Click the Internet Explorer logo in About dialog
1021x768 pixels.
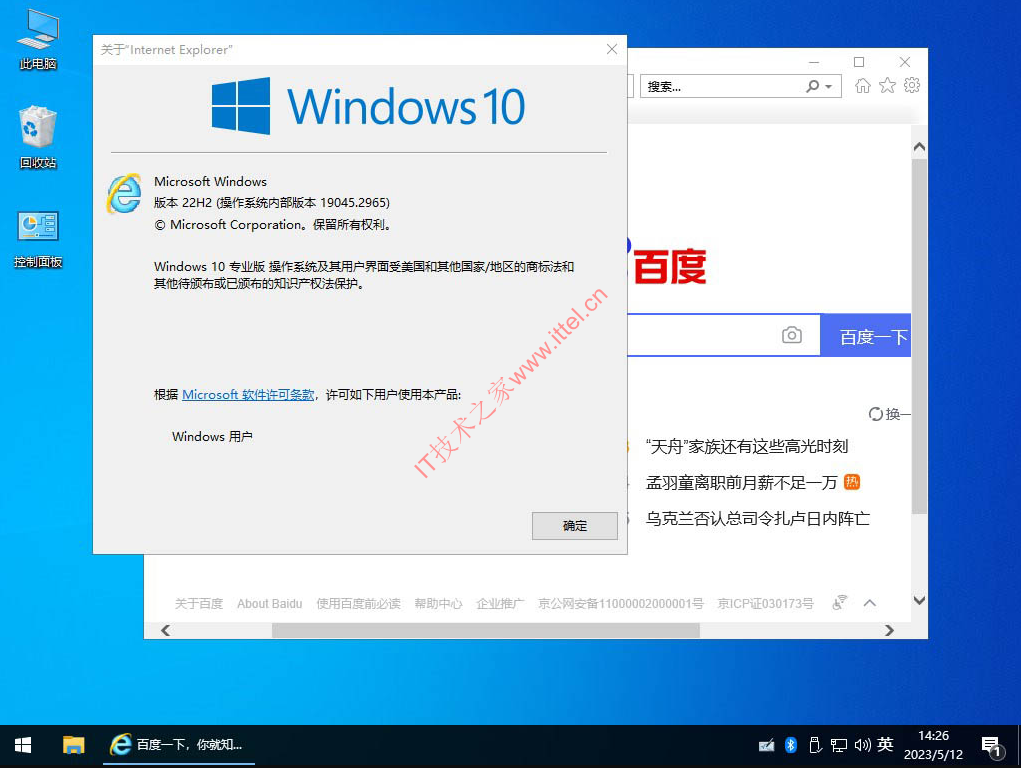pyautogui.click(x=124, y=193)
